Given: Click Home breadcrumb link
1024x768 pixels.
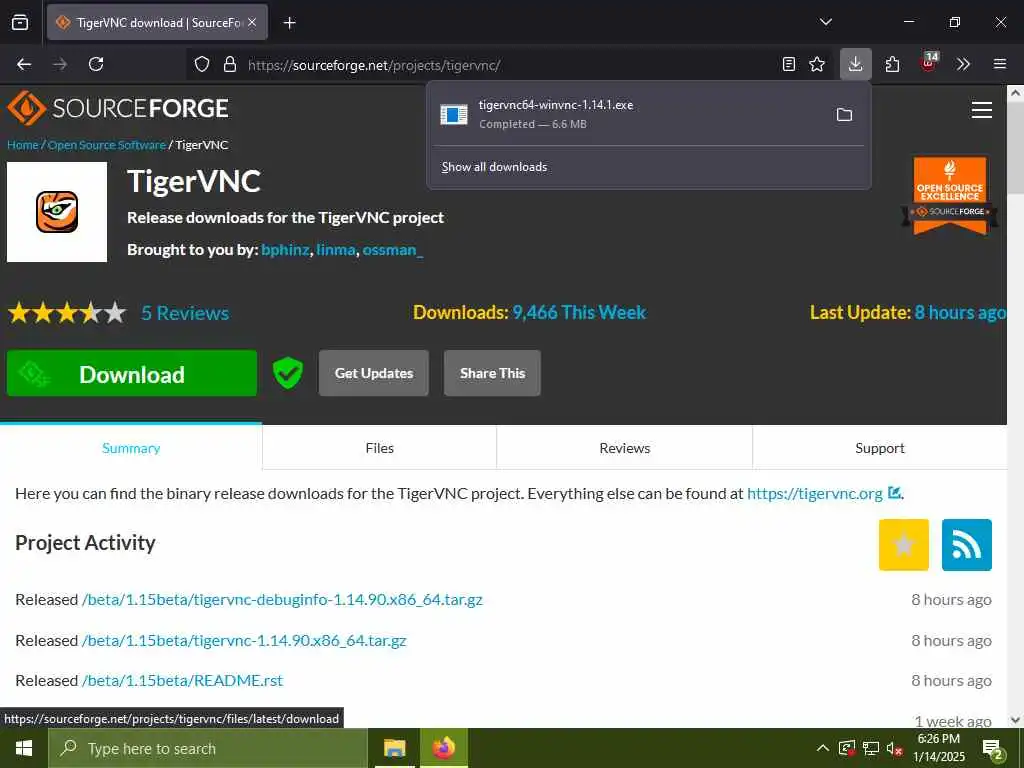Looking at the screenshot, I should [23, 145].
